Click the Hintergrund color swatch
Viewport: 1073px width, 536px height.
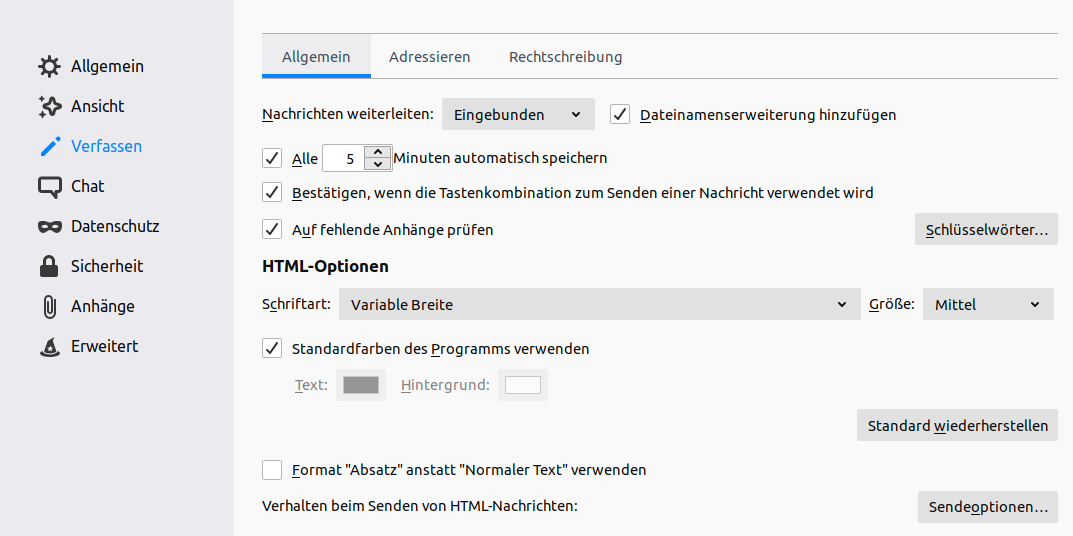[x=522, y=385]
